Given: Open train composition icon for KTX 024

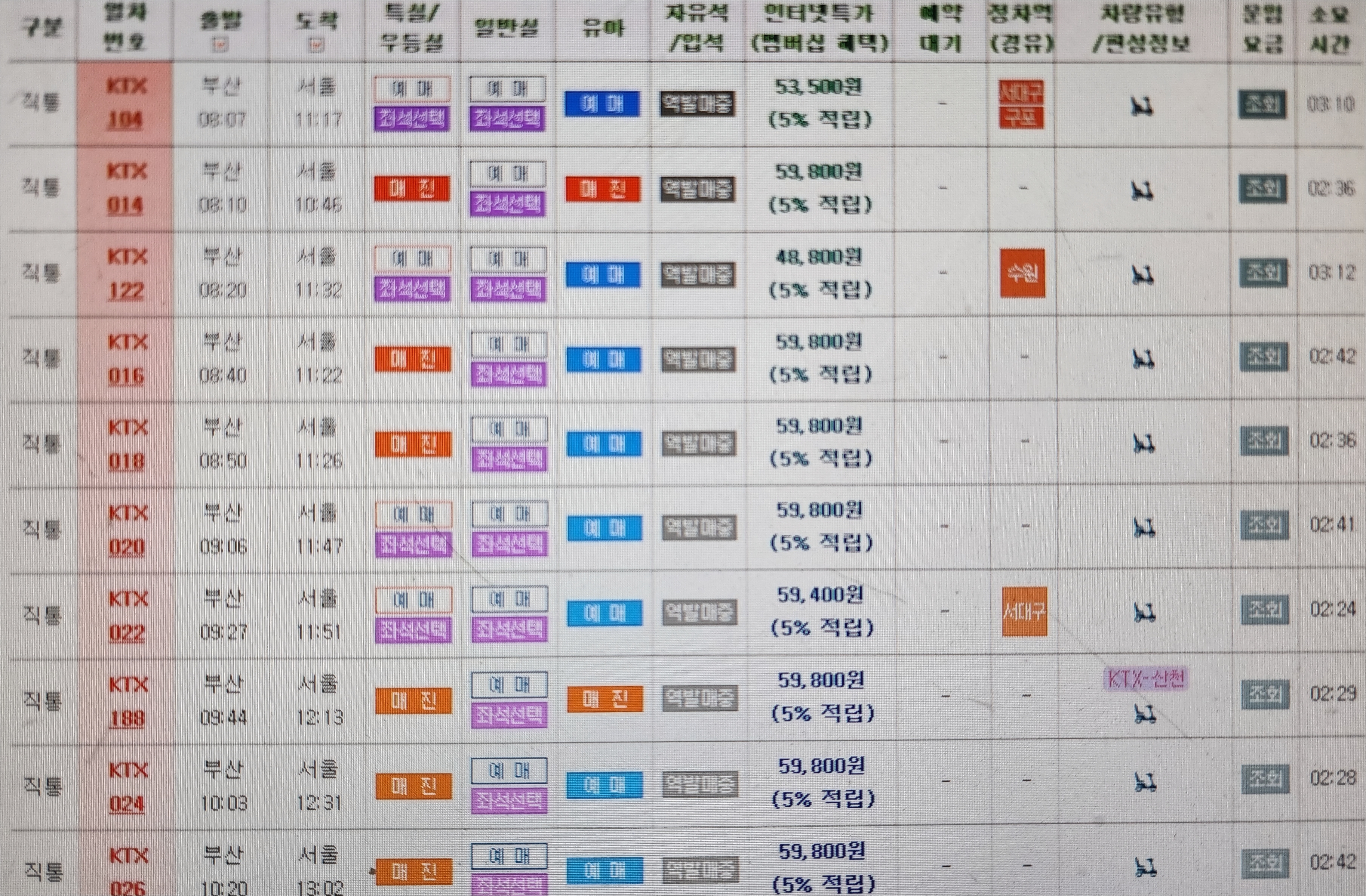Looking at the screenshot, I should pyautogui.click(x=1145, y=782).
